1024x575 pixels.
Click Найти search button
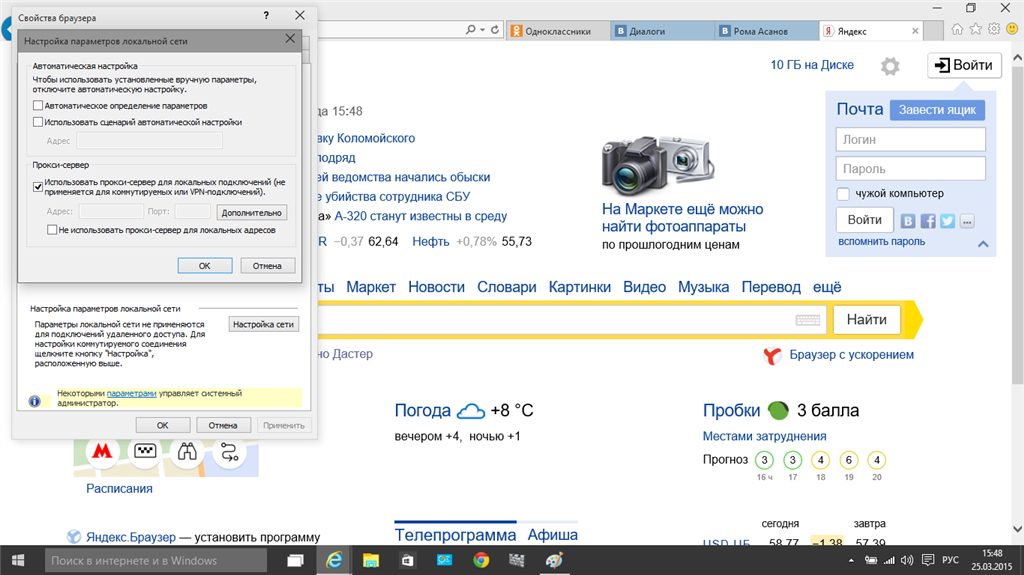(x=867, y=320)
